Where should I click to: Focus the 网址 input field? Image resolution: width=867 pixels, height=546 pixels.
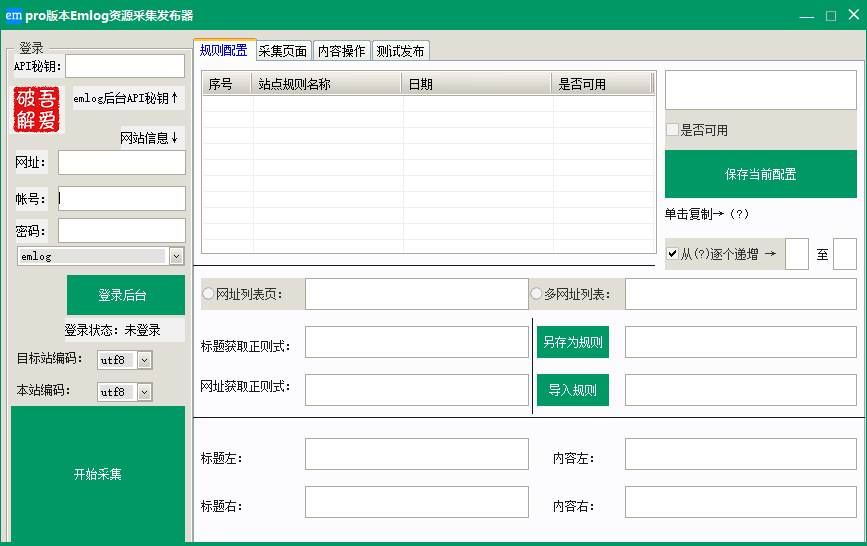click(122, 163)
